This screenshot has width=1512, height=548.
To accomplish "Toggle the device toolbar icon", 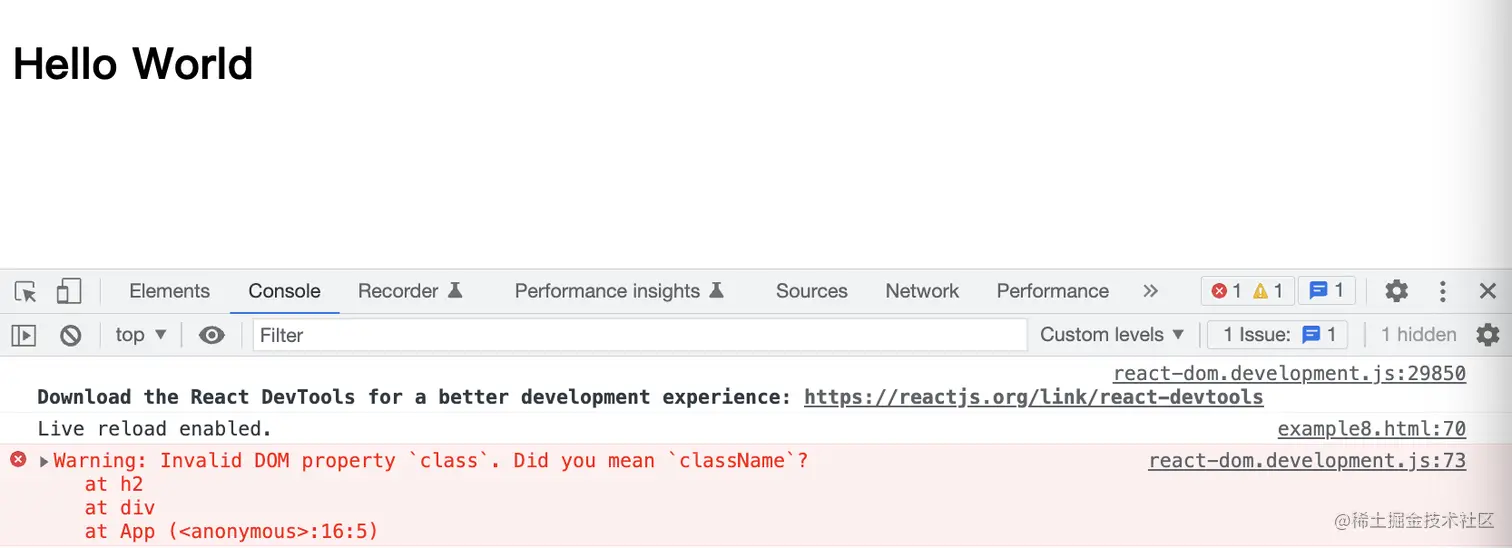I will (68, 291).
